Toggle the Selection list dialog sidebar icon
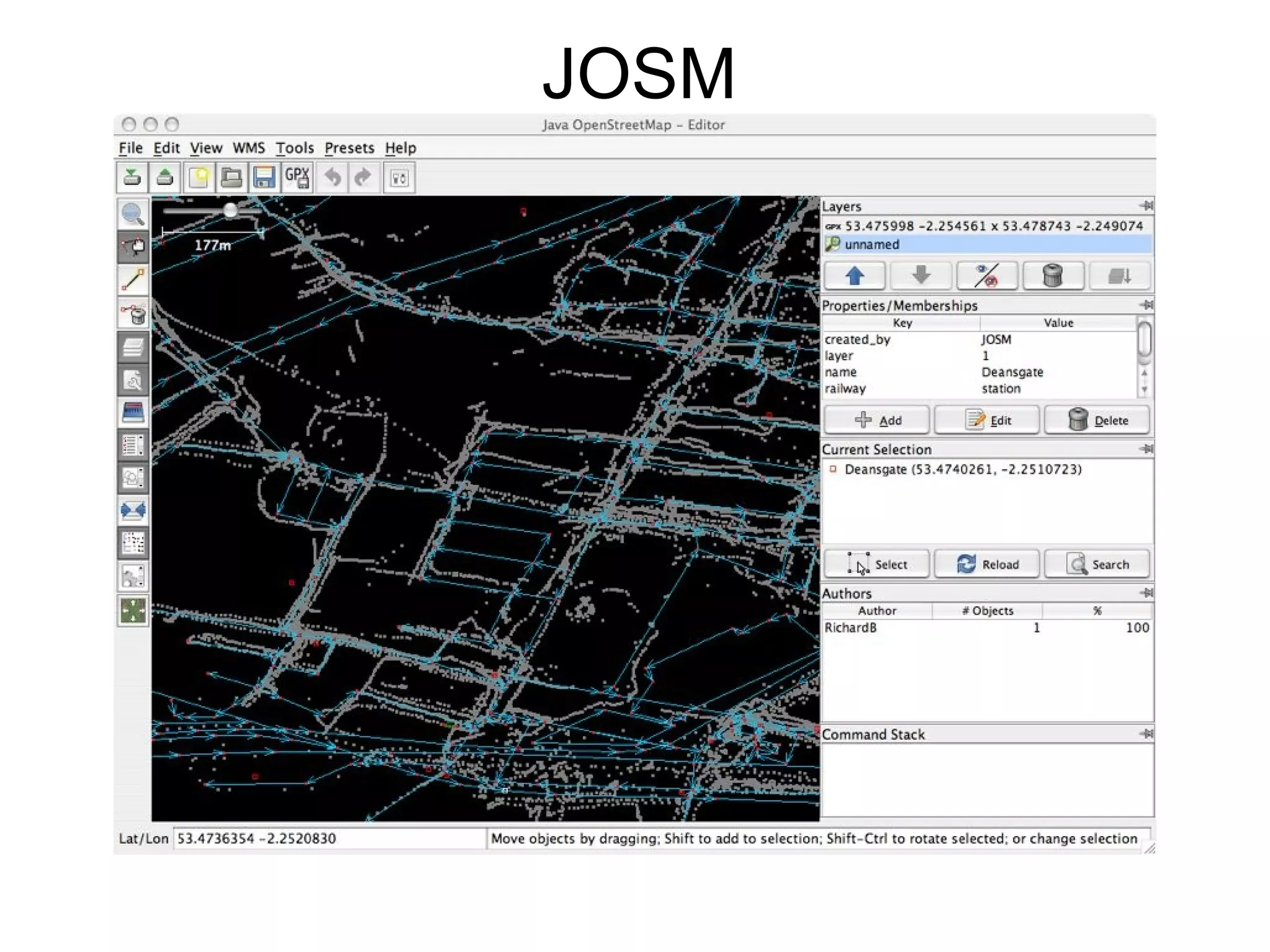The height and width of the screenshot is (952, 1270). (133, 445)
